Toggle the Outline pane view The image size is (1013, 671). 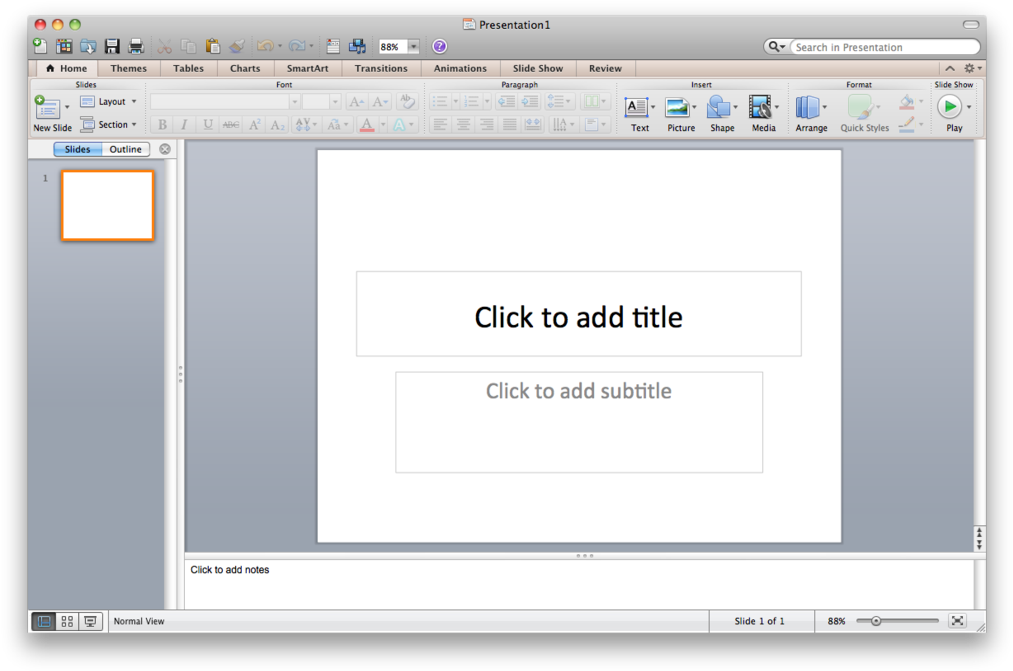(x=126, y=149)
